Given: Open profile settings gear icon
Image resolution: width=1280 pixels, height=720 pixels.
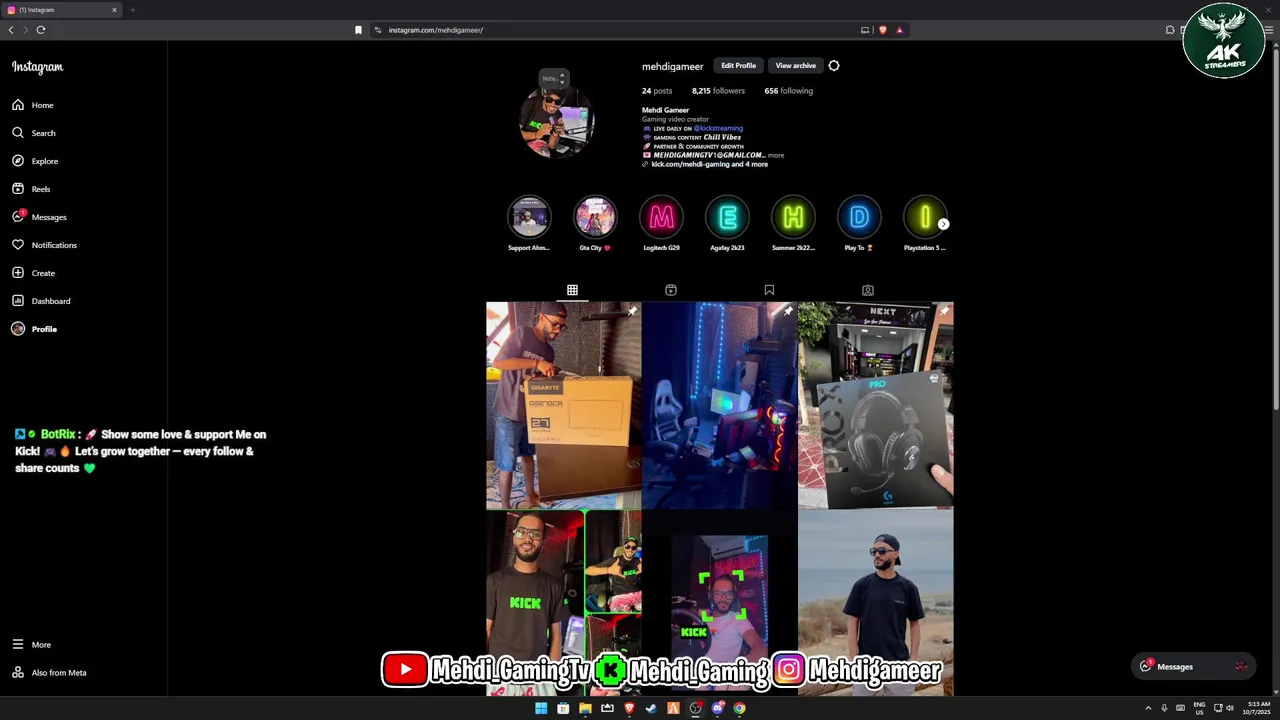Looking at the screenshot, I should click(834, 66).
